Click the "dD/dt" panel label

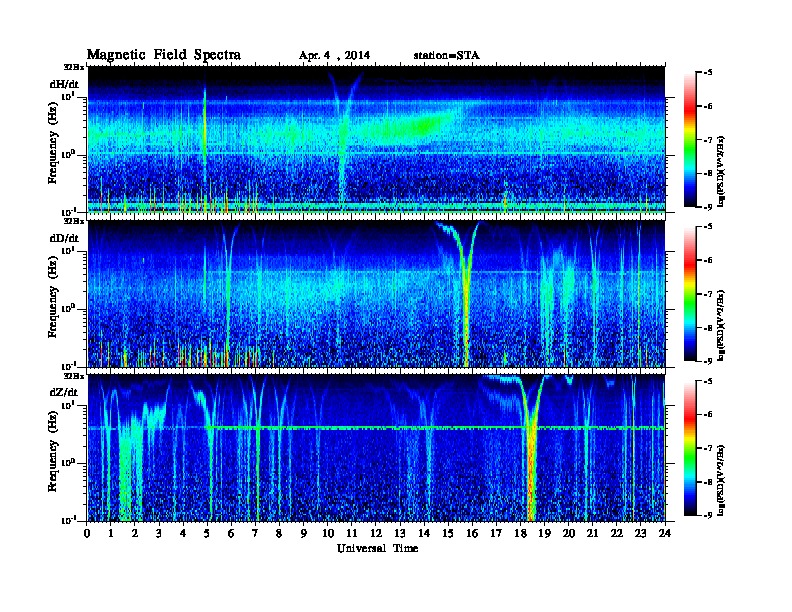64,238
